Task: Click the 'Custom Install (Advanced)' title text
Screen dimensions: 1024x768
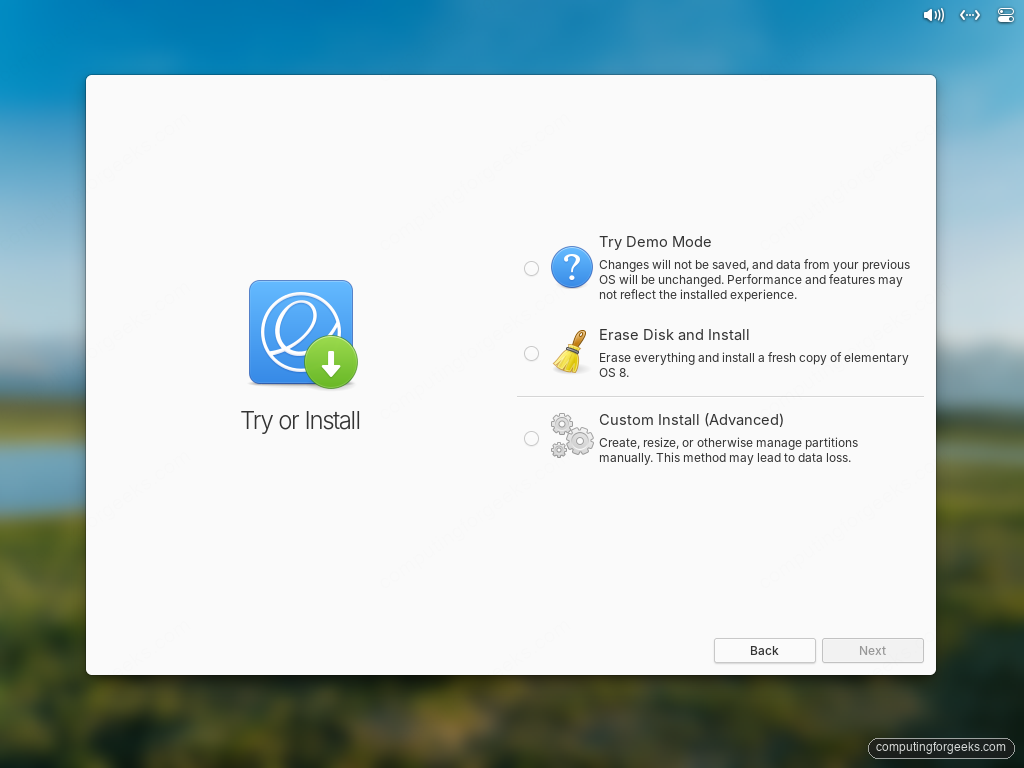Action: pos(691,420)
